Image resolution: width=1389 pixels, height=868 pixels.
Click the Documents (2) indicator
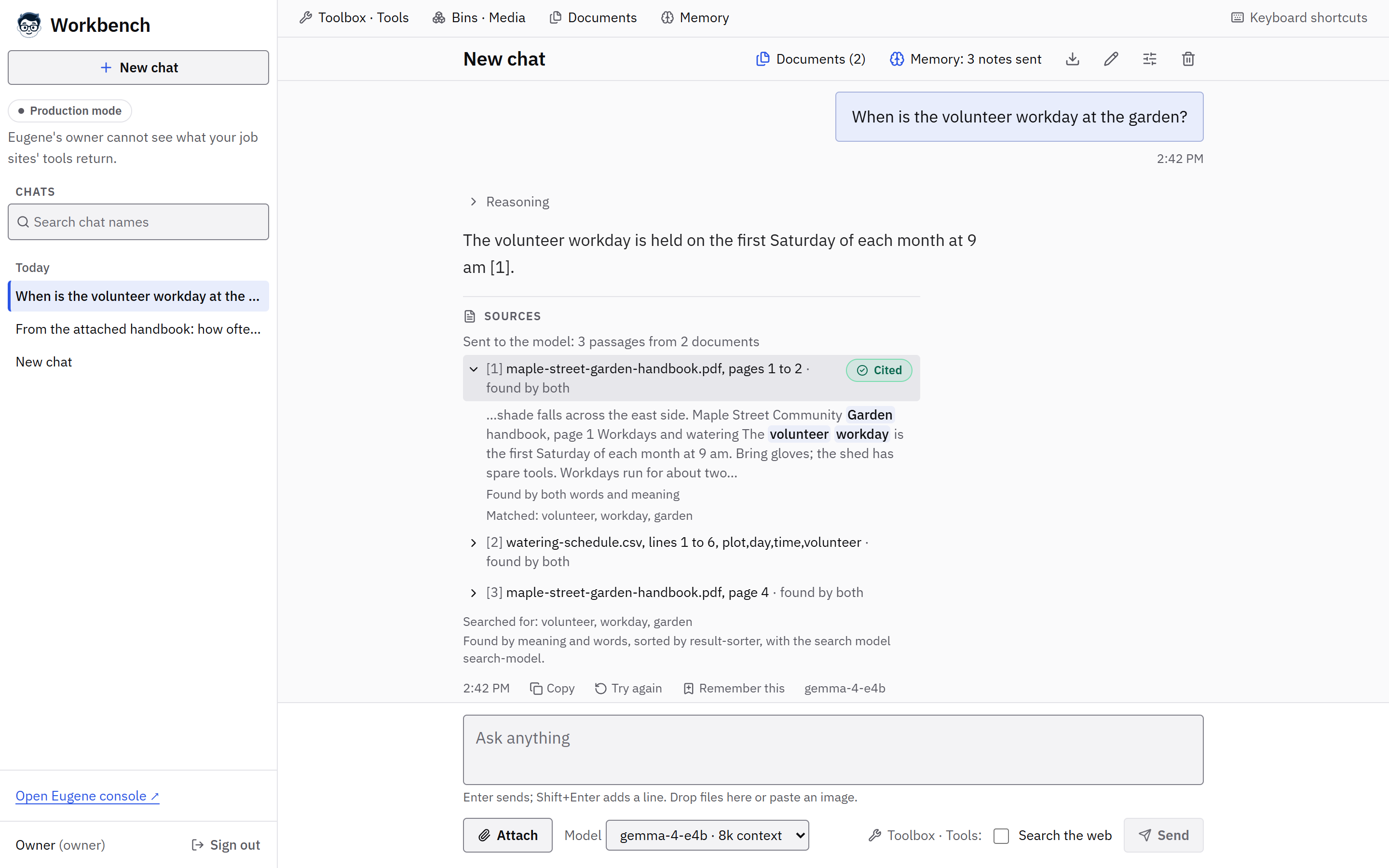pyautogui.click(x=810, y=59)
